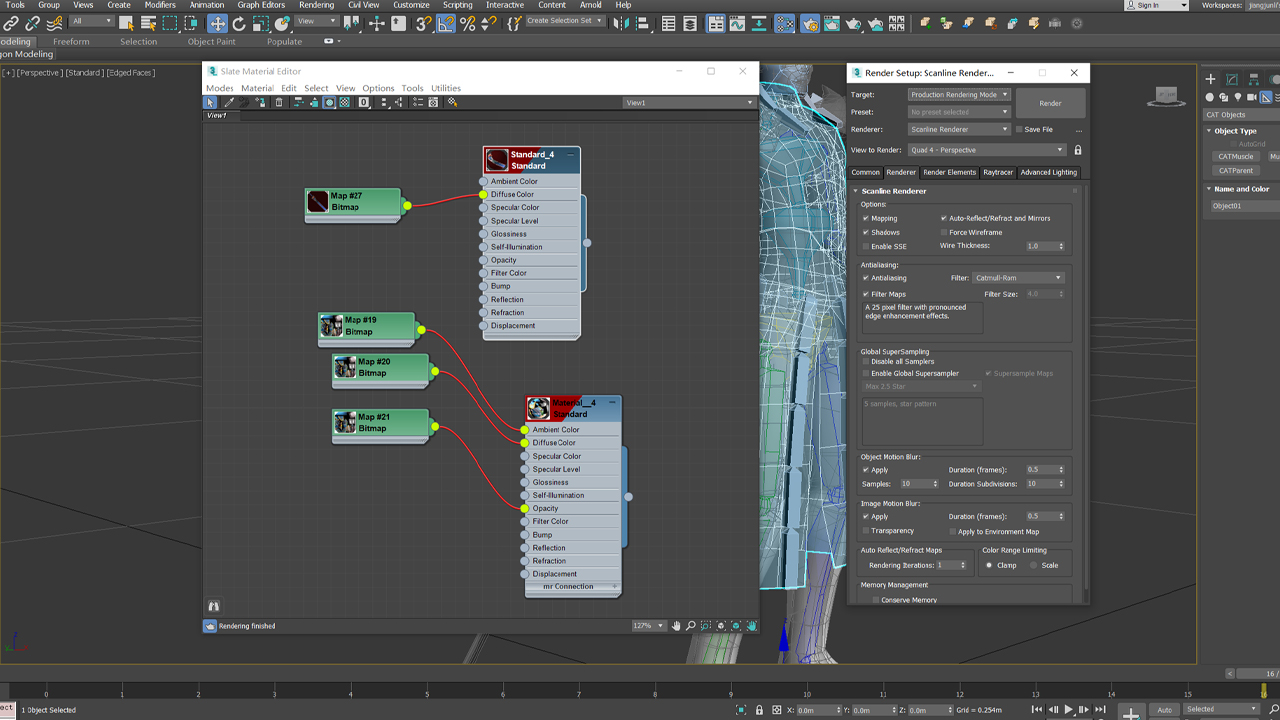The width and height of the screenshot is (1280, 720).
Task: Select the Scale radio button
Action: coord(1034,565)
